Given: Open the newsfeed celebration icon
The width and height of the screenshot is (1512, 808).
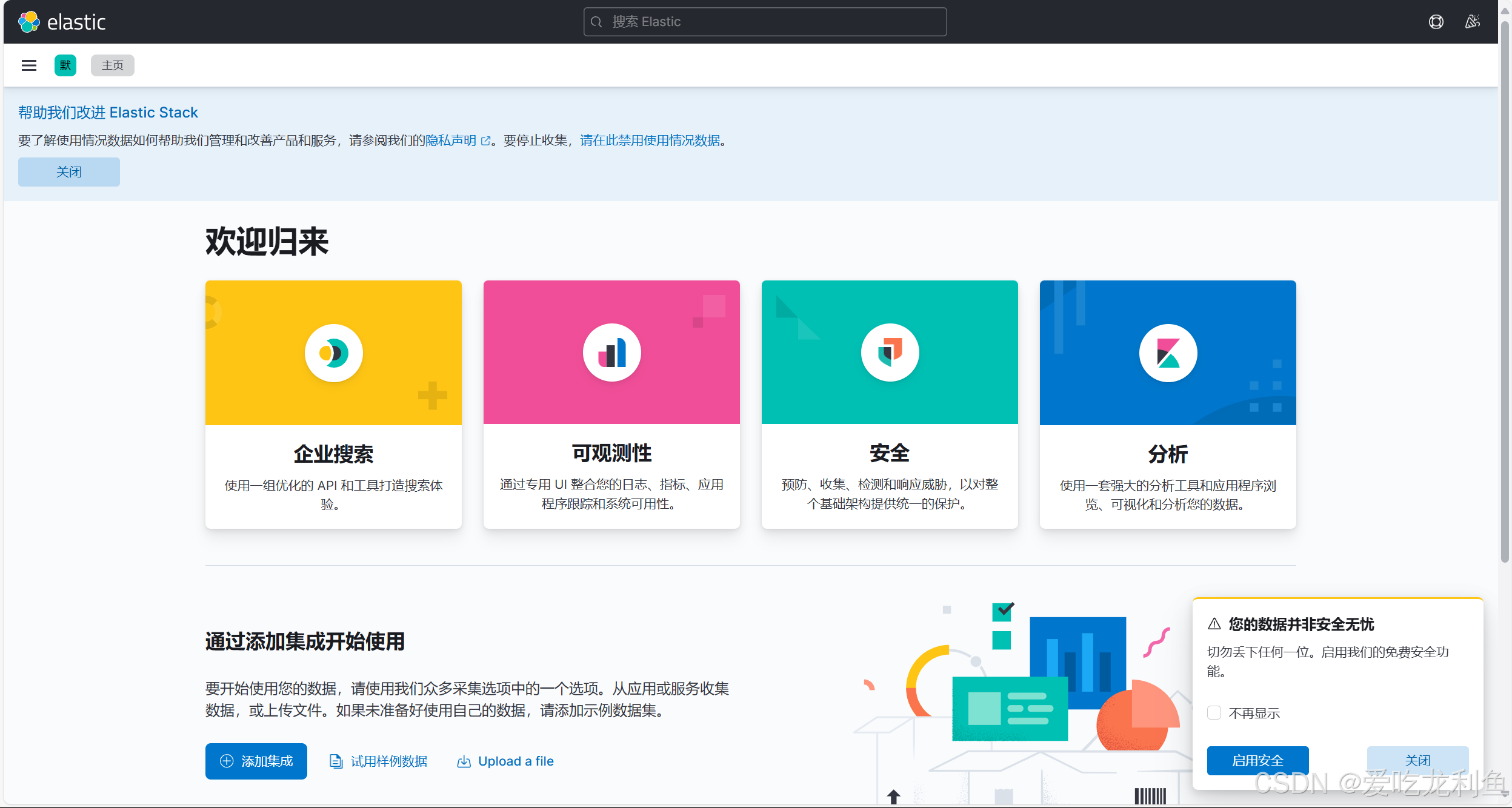Looking at the screenshot, I should point(1473,22).
